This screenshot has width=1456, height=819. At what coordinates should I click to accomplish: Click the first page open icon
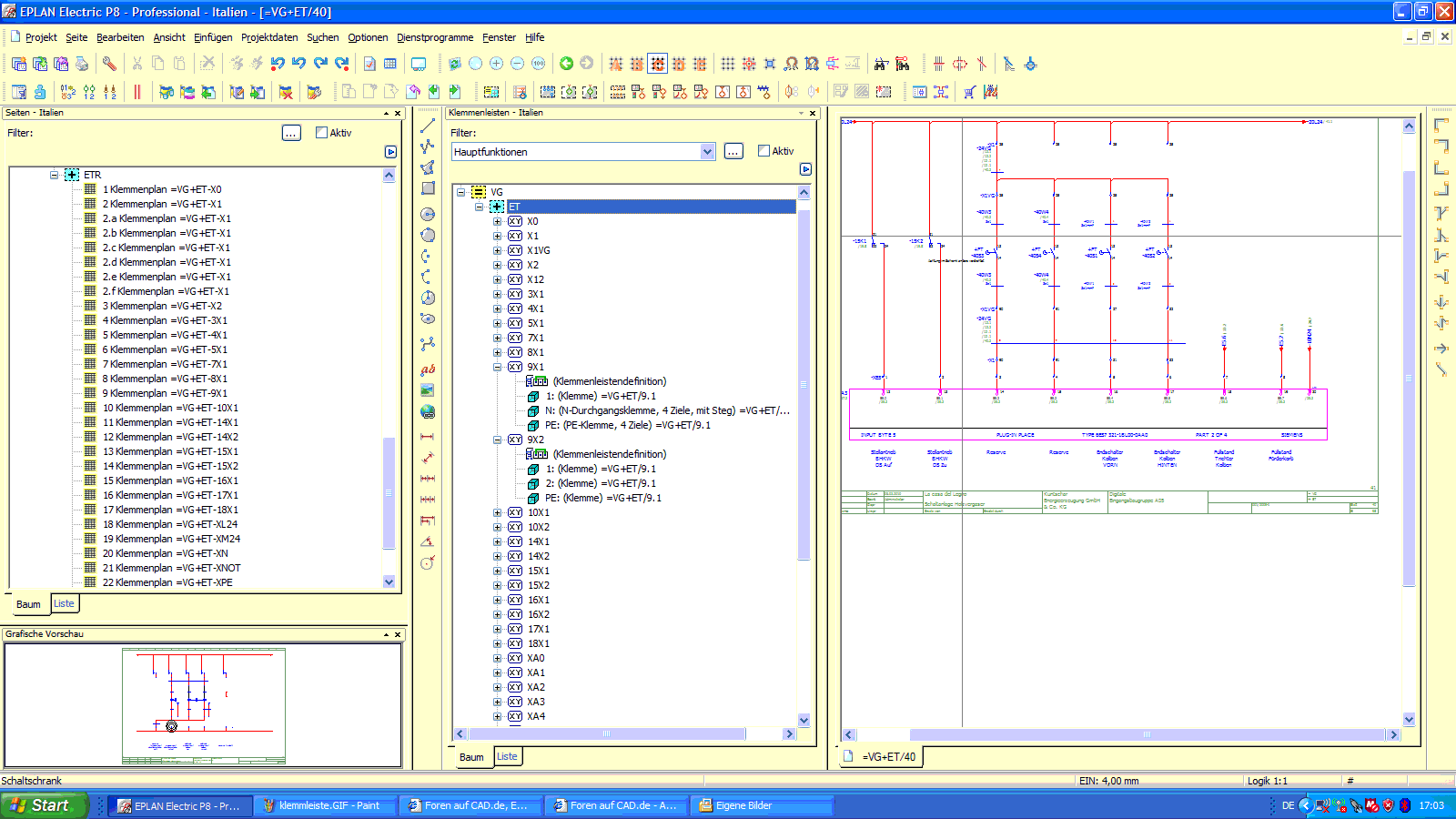tap(19, 64)
